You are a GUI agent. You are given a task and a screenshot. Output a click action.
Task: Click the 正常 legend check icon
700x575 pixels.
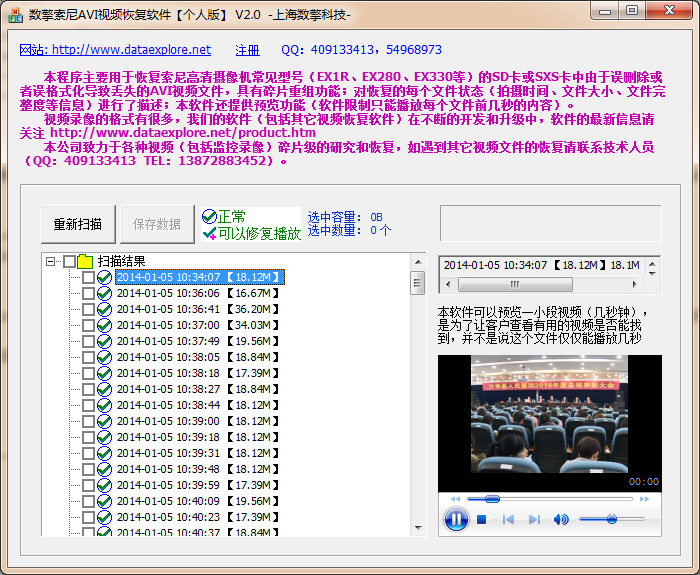point(209,217)
